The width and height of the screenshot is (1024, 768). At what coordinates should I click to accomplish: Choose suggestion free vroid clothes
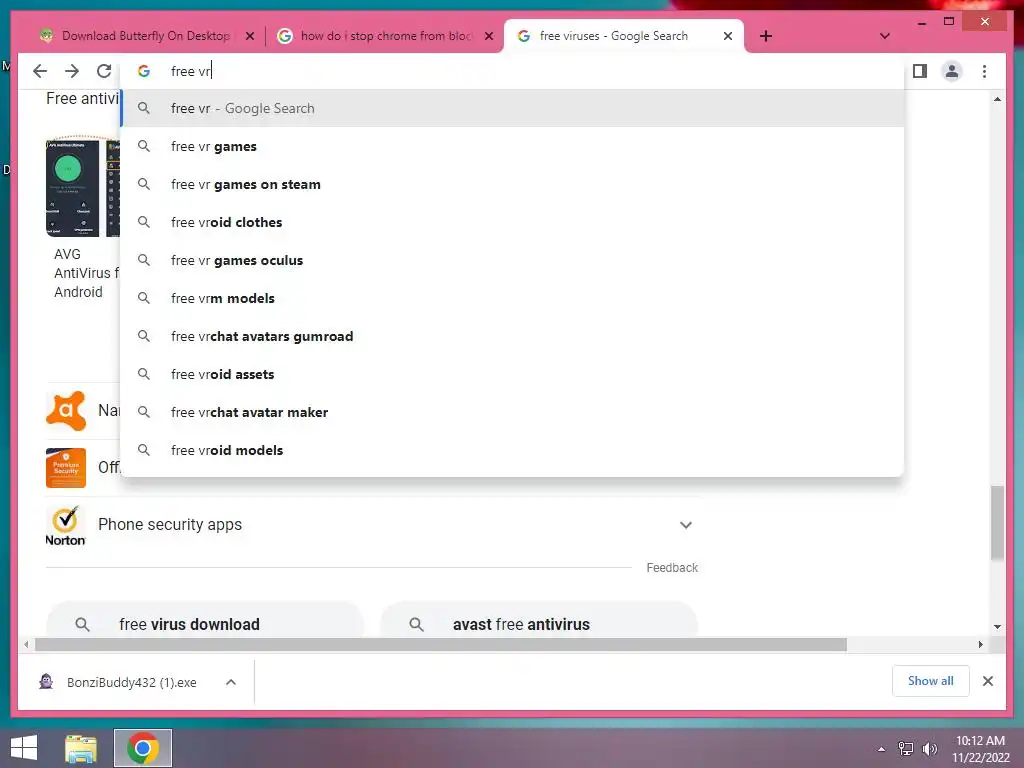tap(513, 222)
